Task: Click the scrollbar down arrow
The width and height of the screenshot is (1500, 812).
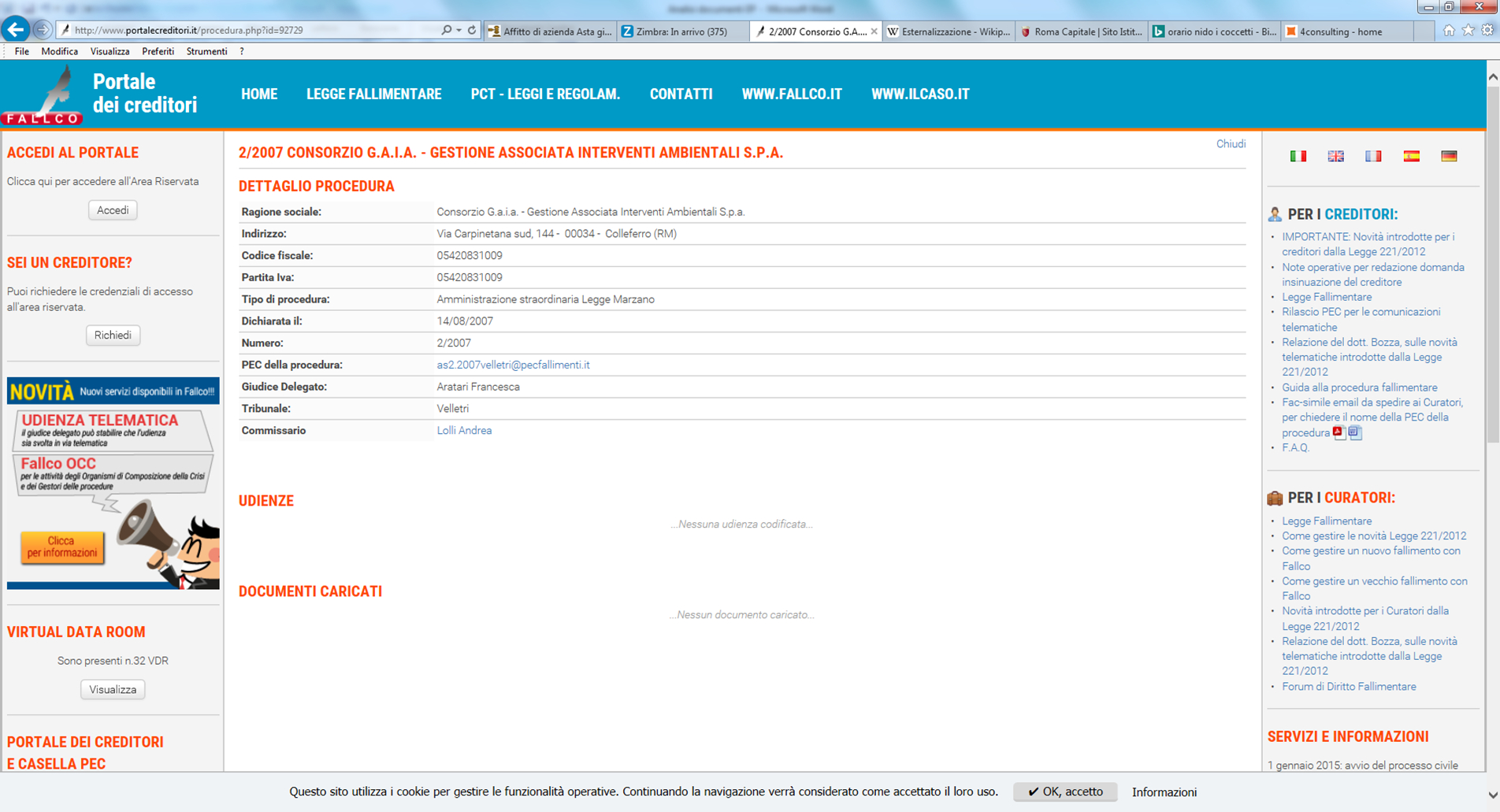Action: pos(1492,795)
